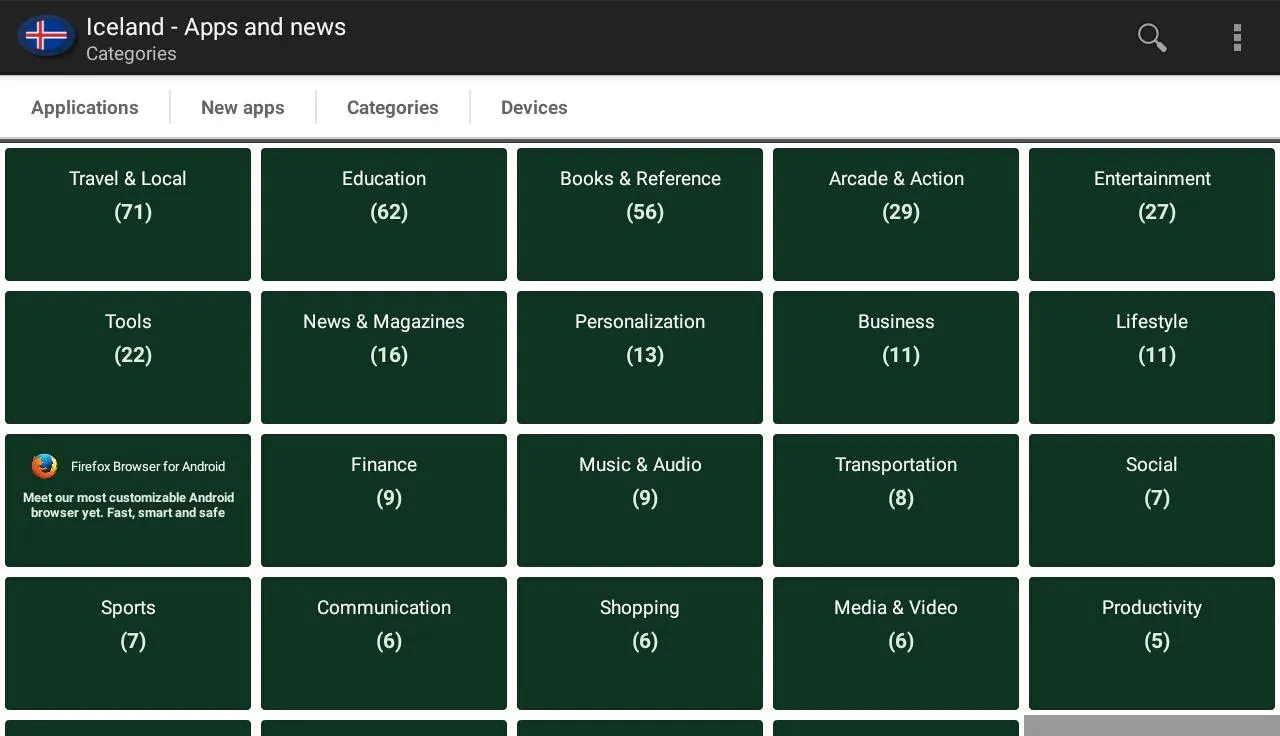Open the Productivity category tile
1280x736 pixels.
(x=1152, y=643)
